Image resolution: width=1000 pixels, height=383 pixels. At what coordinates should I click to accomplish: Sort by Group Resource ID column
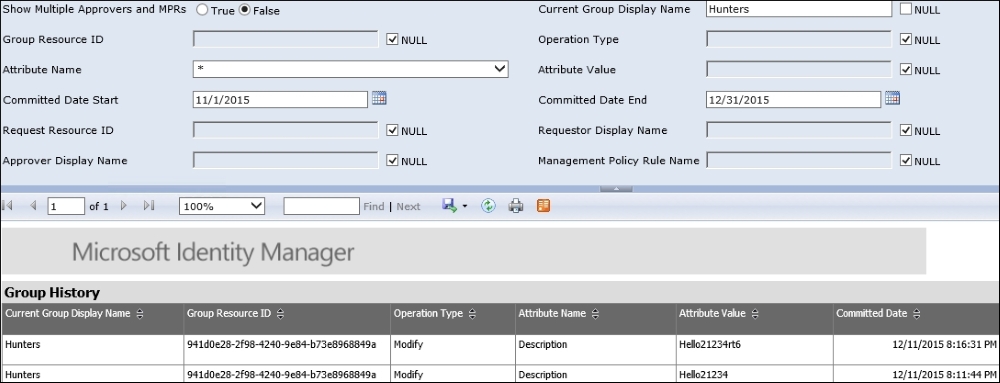[280, 314]
